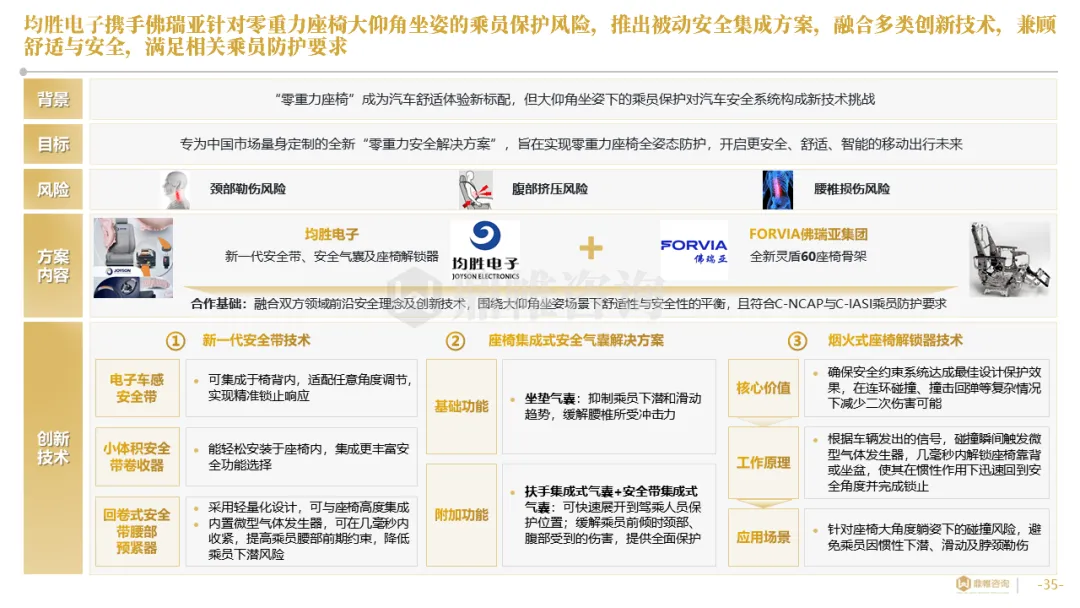1080x608 pixels.
Task: Click the Joyson Electronics logo
Action: (x=486, y=250)
